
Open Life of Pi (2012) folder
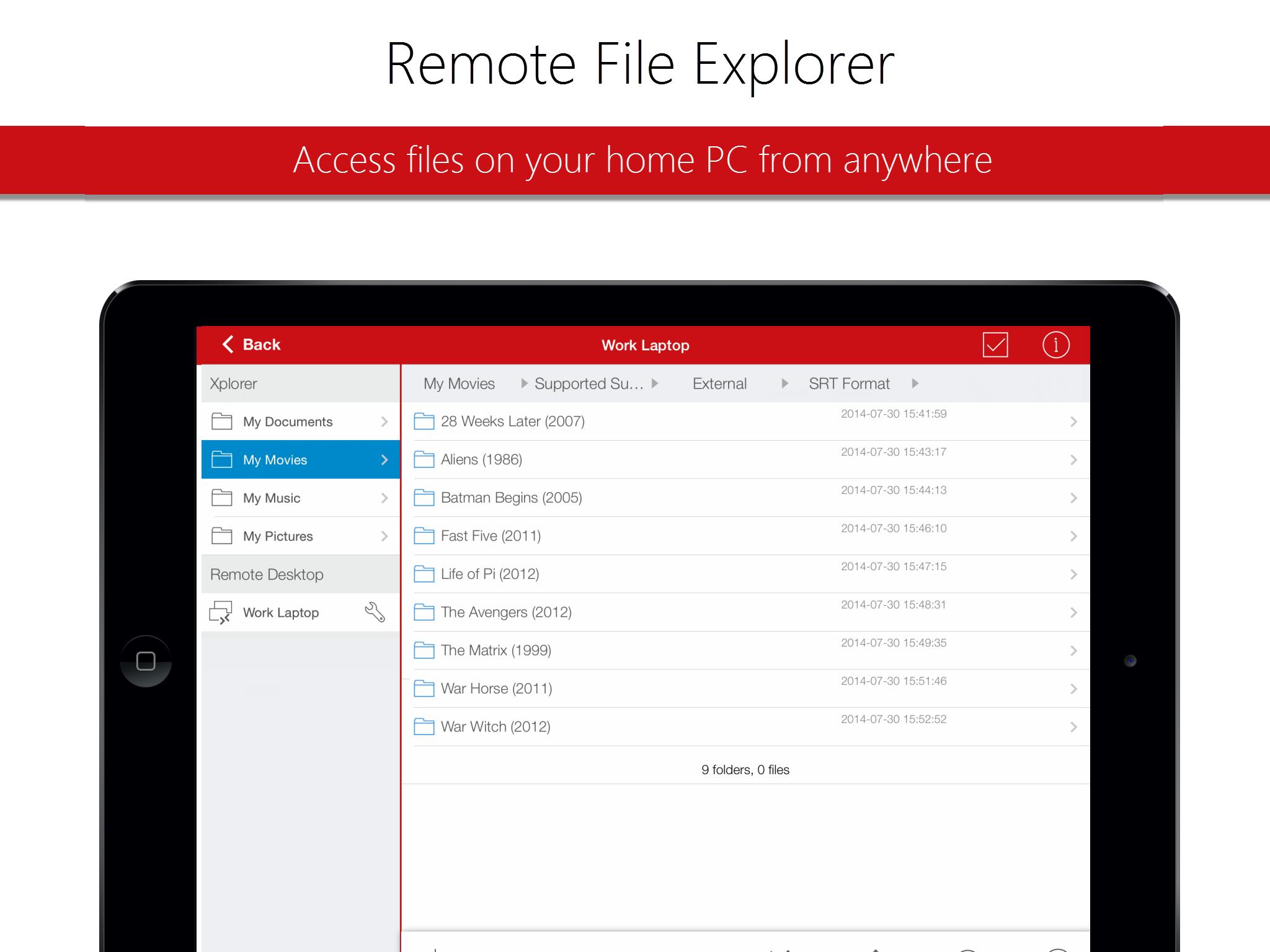coord(490,574)
